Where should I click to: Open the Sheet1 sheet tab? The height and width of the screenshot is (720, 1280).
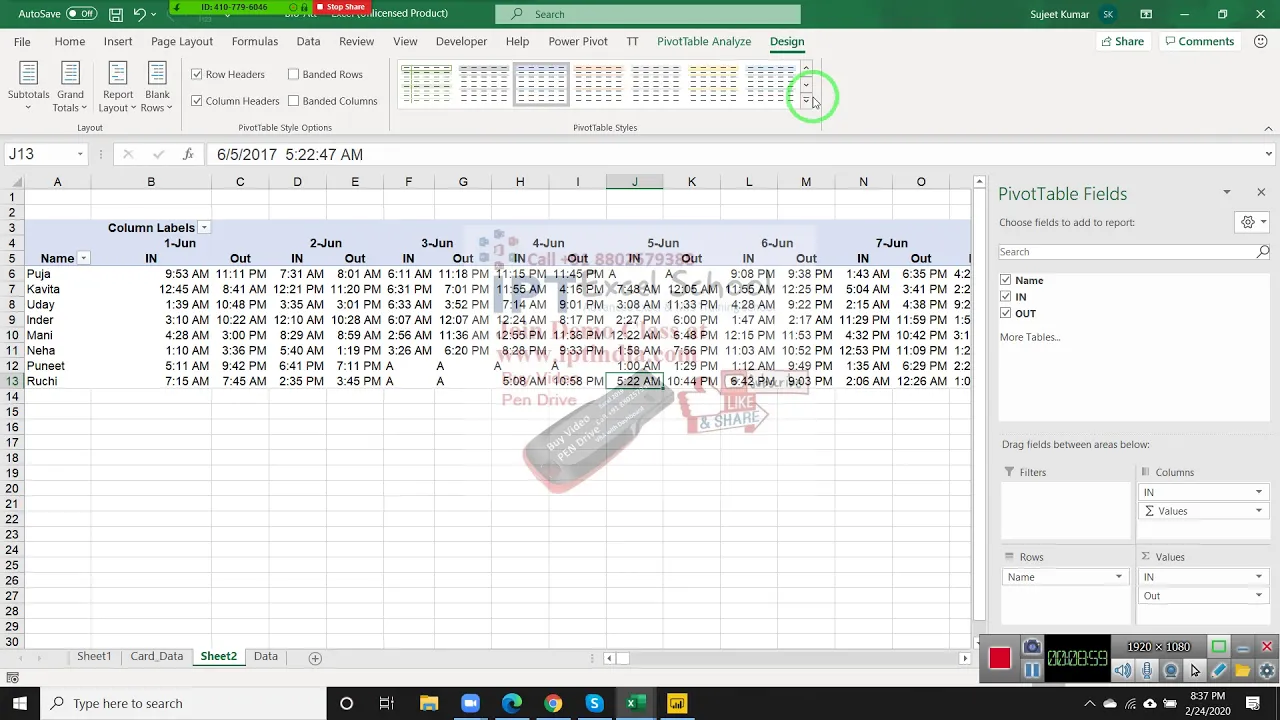[x=94, y=657]
